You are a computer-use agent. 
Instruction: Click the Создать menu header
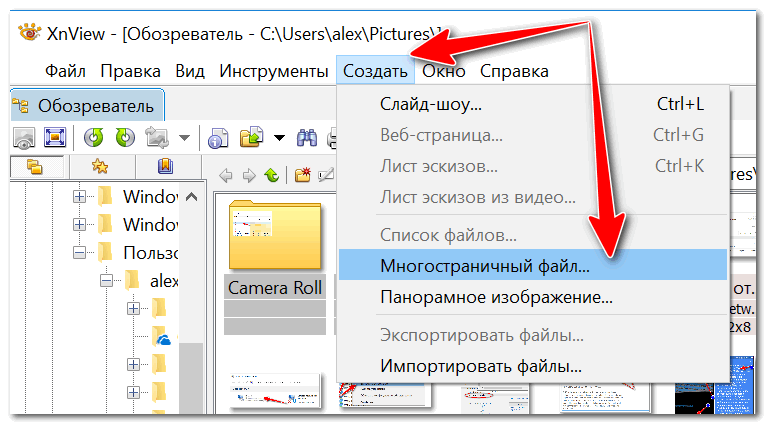coord(375,71)
